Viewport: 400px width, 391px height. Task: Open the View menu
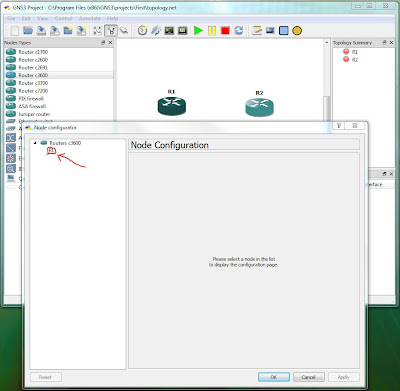43,18
